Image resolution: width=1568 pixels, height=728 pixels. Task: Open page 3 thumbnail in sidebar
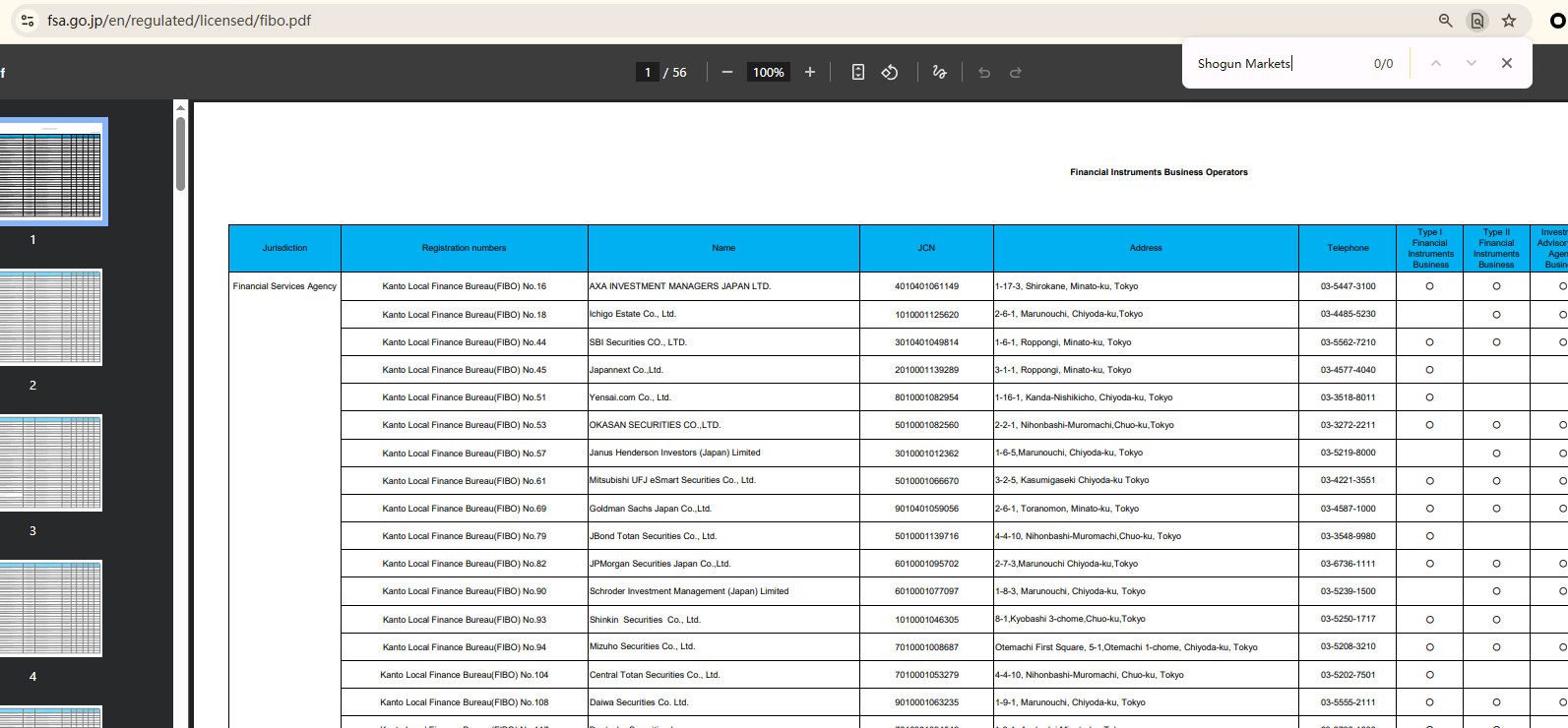click(49, 462)
